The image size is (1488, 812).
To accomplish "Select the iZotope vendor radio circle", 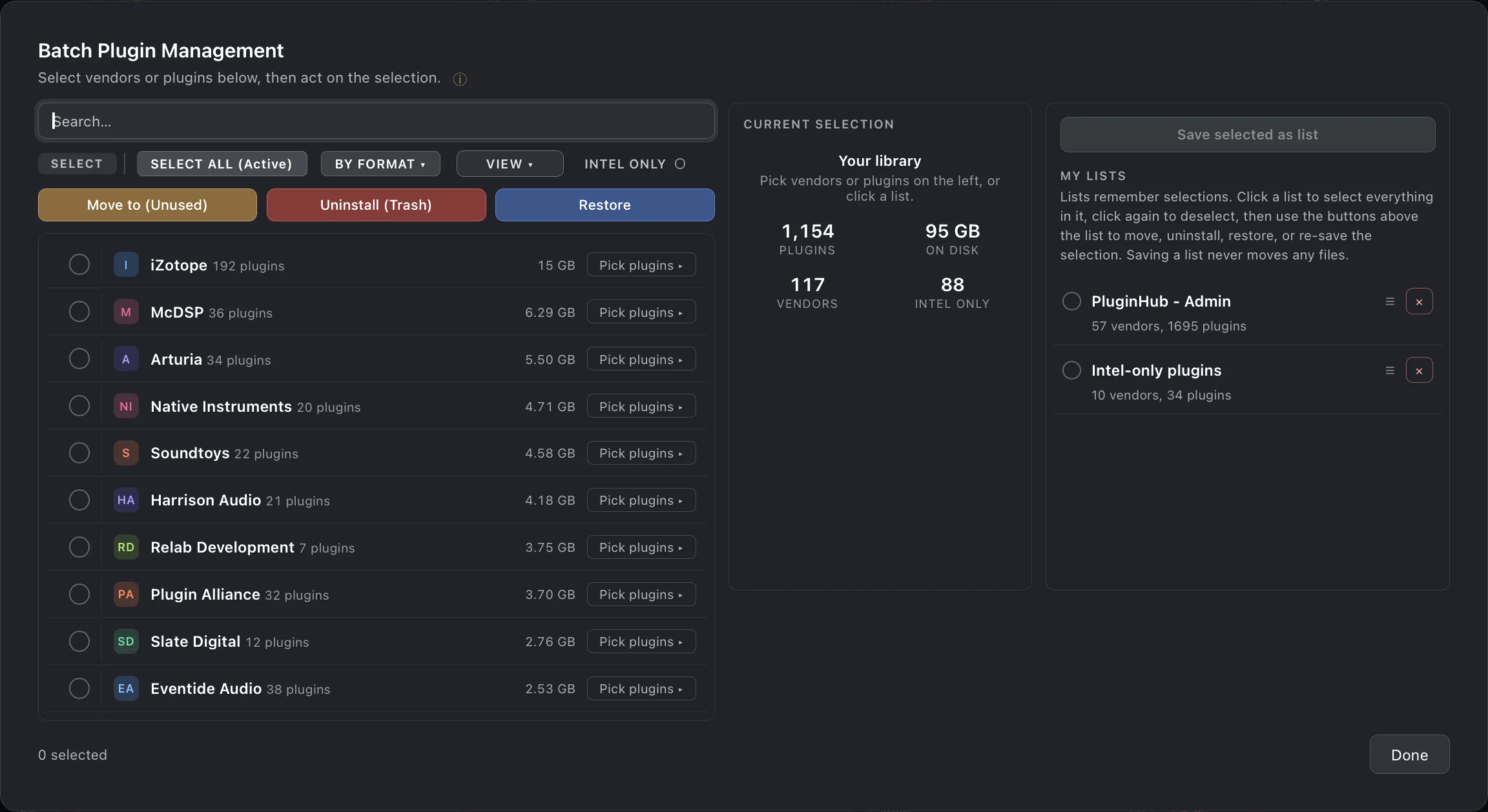I will pos(79,265).
